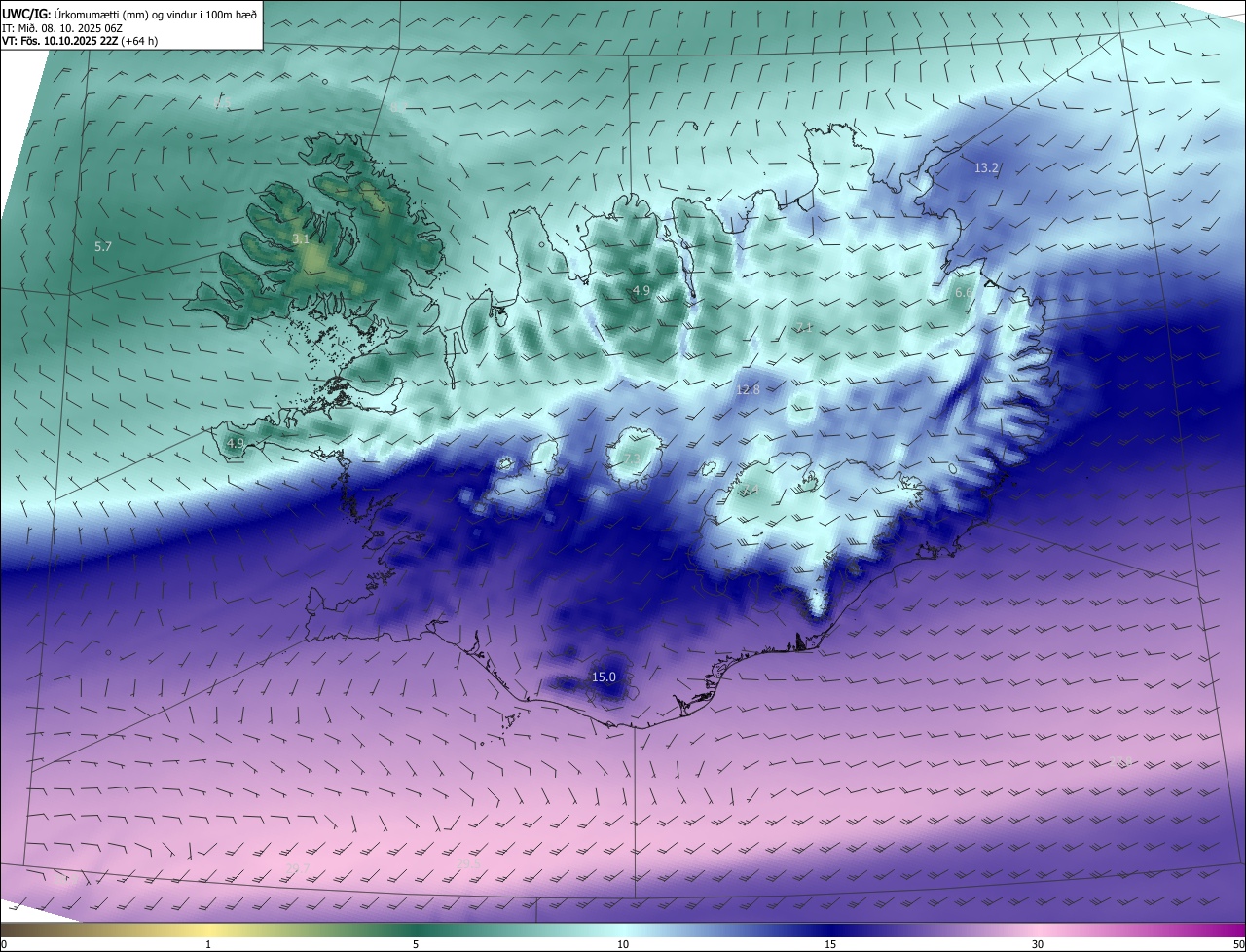
Task: Click the valid time 'VT: Fös. 10.10.2025 22Z (+64 h)'
Action: pos(80,41)
